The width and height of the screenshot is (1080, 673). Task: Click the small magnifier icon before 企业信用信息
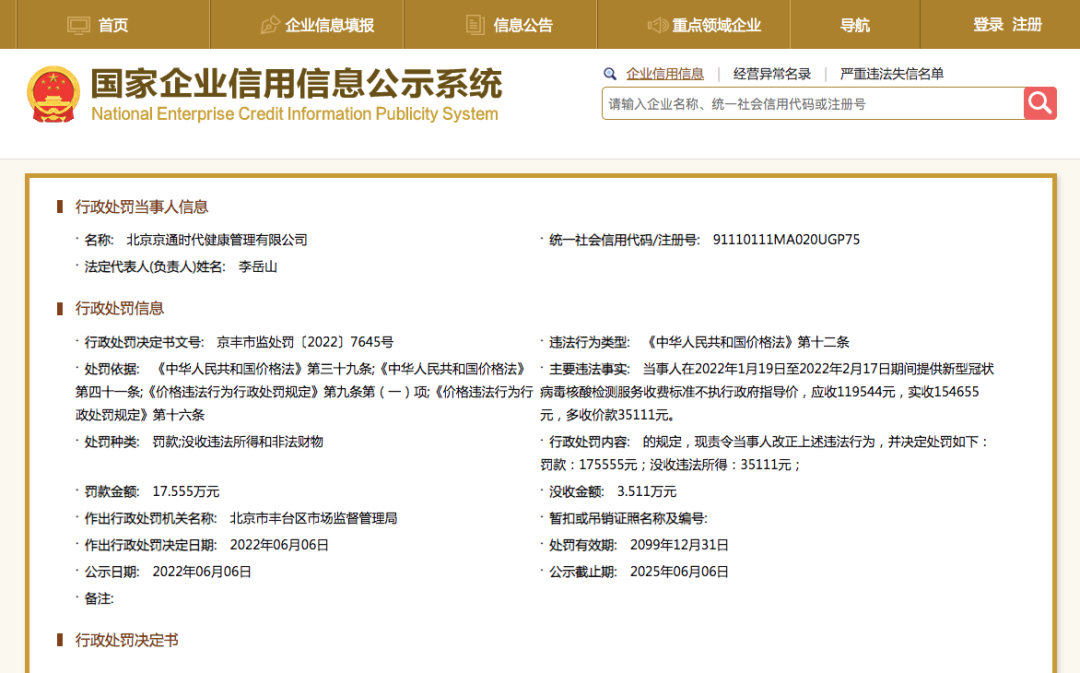coord(610,74)
